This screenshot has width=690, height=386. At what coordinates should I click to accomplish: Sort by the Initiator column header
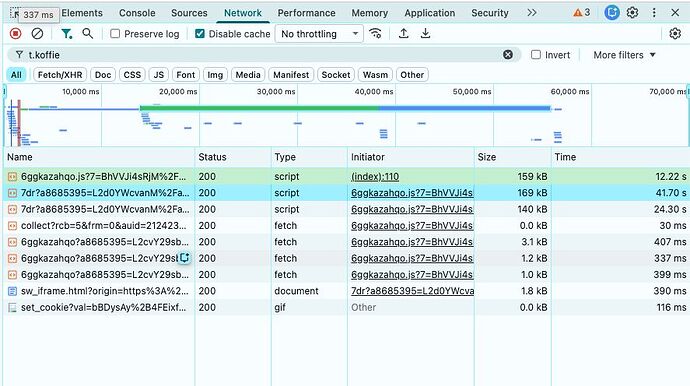(x=411, y=157)
